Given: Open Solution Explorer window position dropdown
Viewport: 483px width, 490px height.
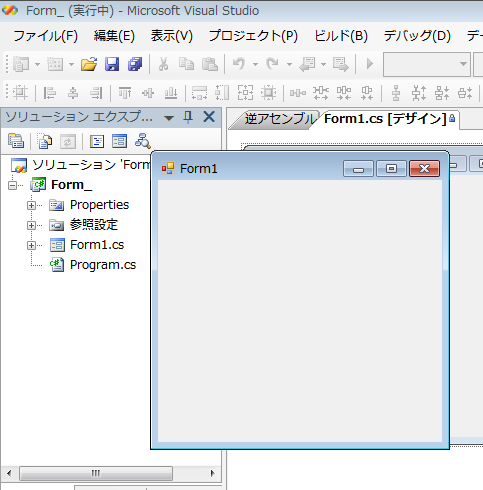Looking at the screenshot, I should coord(169,118).
